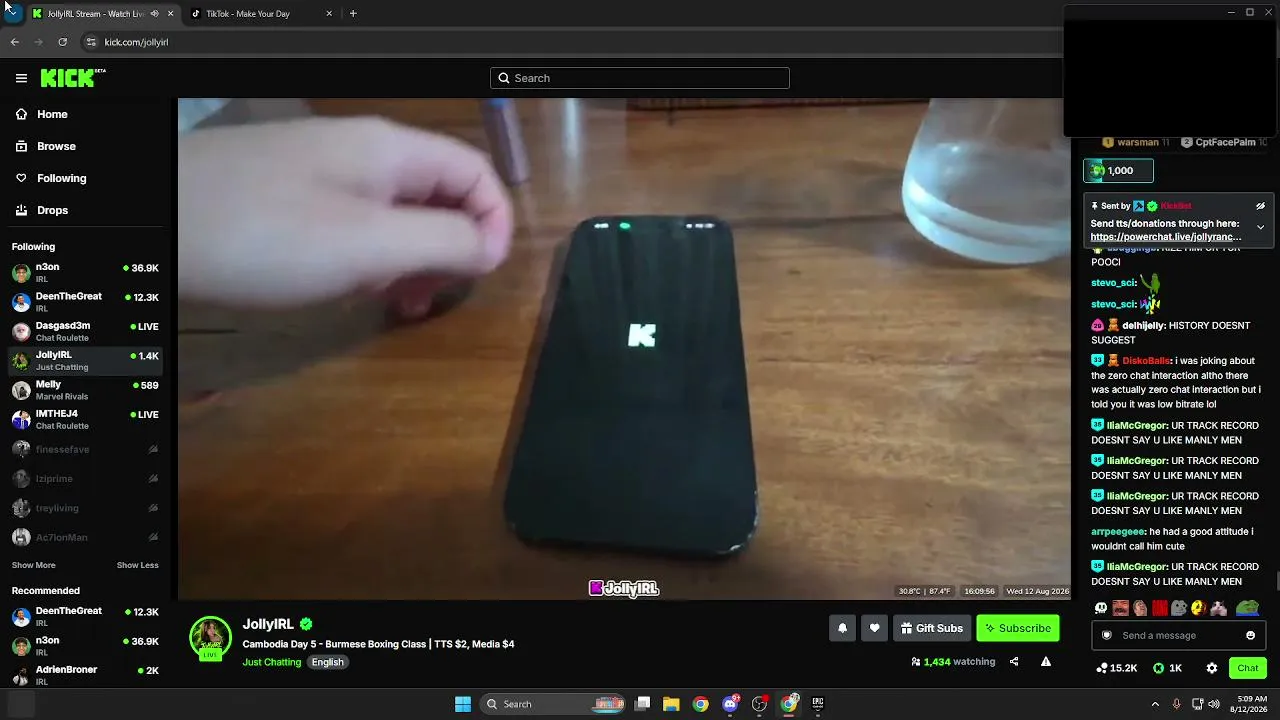Open Browse in the sidebar
This screenshot has height=720, width=1280.
[56, 146]
